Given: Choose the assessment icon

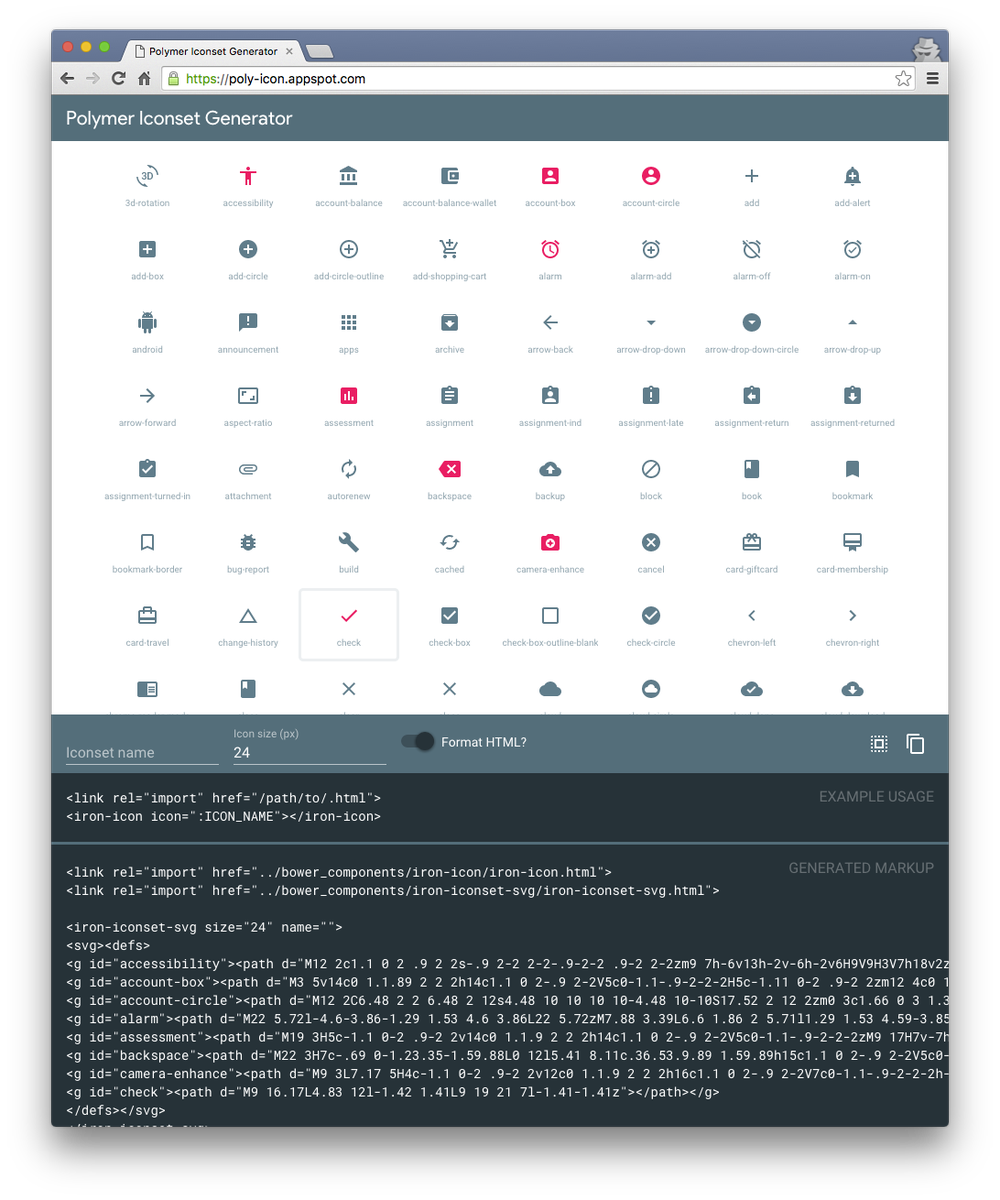Looking at the screenshot, I should pyautogui.click(x=348, y=396).
